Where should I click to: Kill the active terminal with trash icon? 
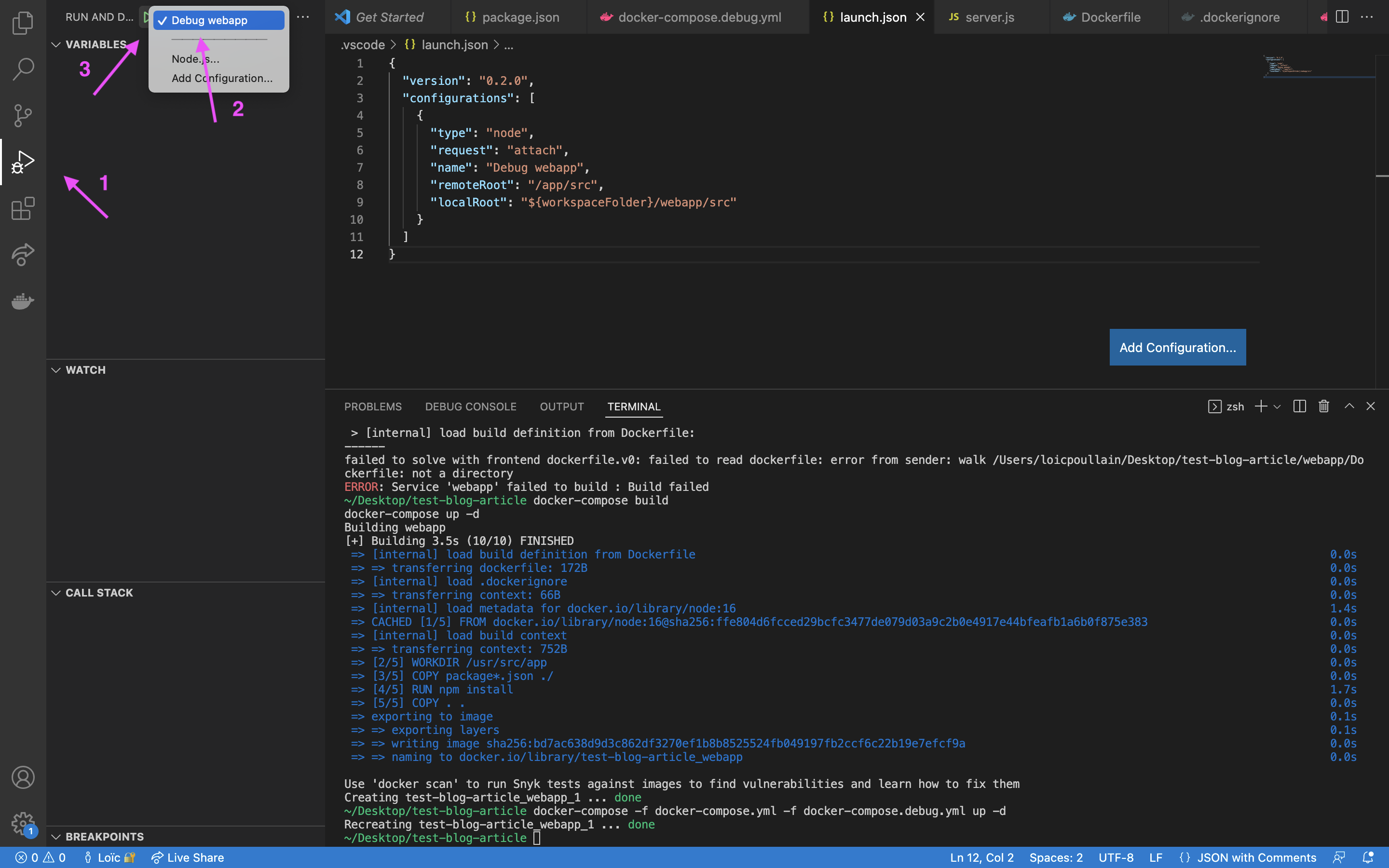(x=1323, y=406)
